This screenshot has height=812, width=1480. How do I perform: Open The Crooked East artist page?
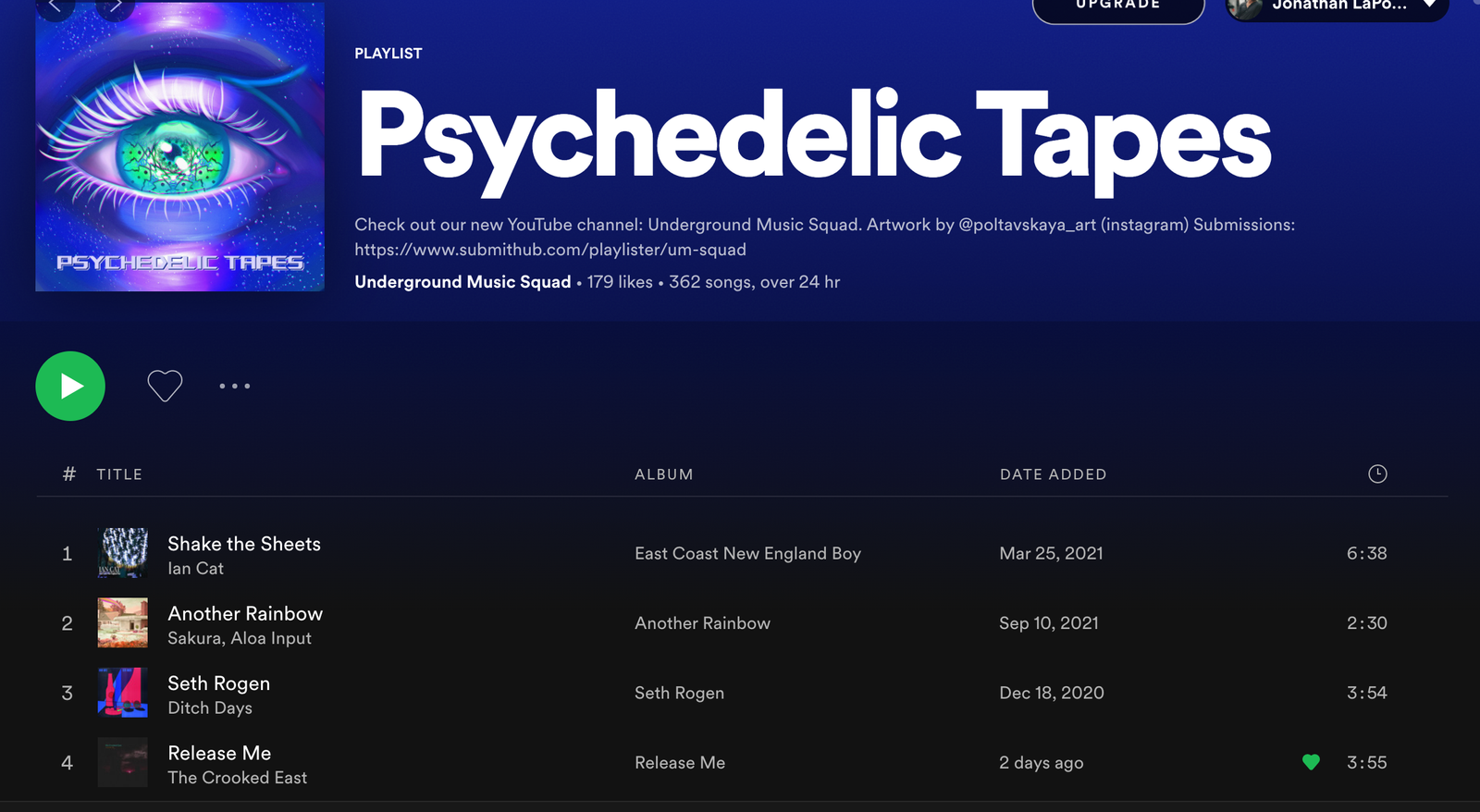pos(237,778)
